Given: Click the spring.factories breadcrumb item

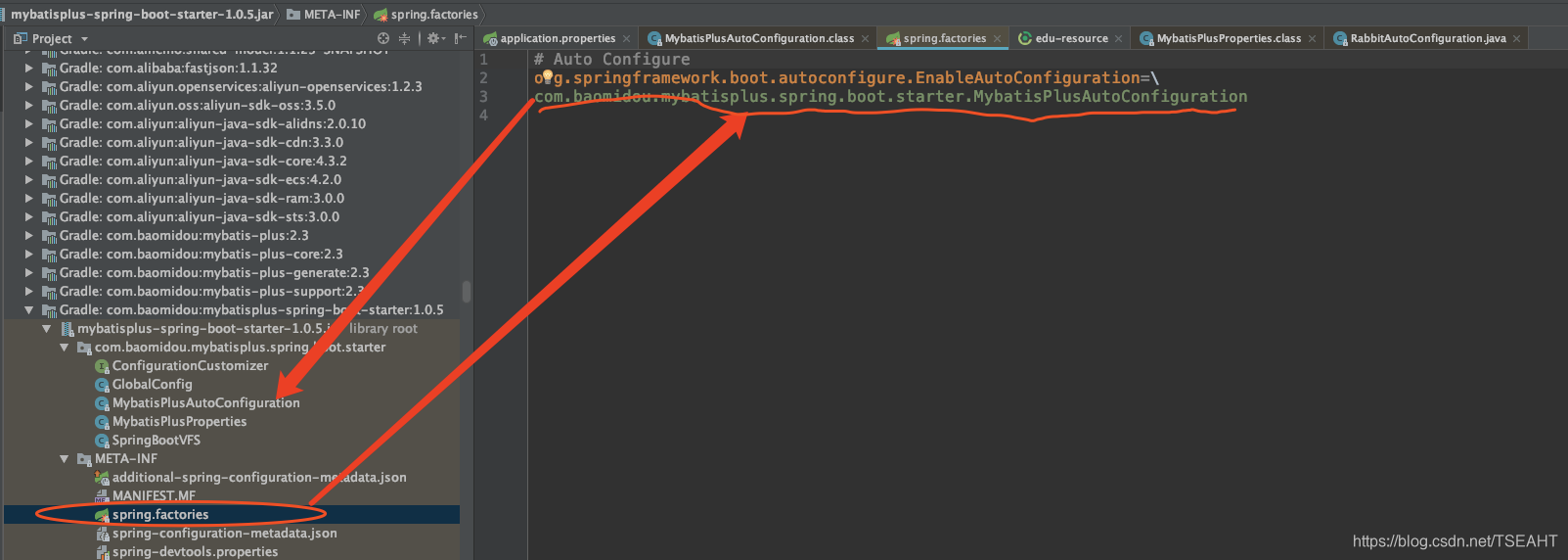Looking at the screenshot, I should 426,15.
